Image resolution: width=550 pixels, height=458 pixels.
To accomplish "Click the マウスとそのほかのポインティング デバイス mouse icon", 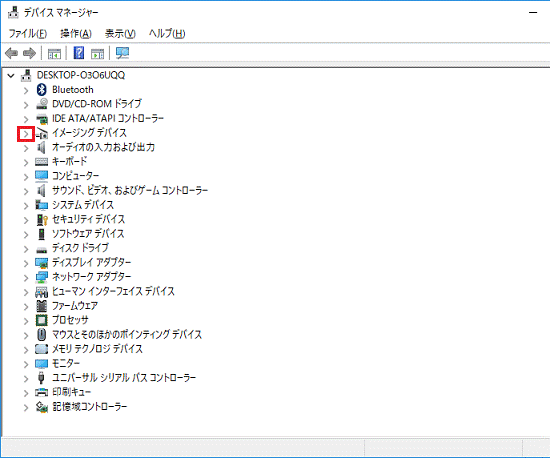I will point(42,335).
